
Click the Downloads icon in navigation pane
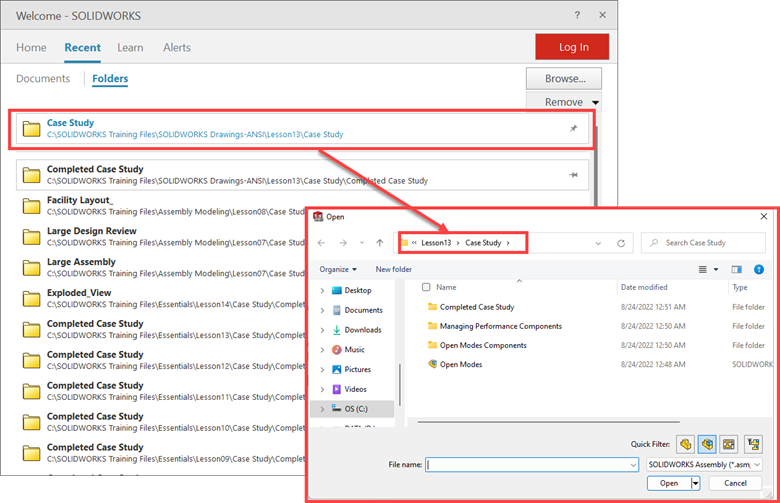coord(337,330)
